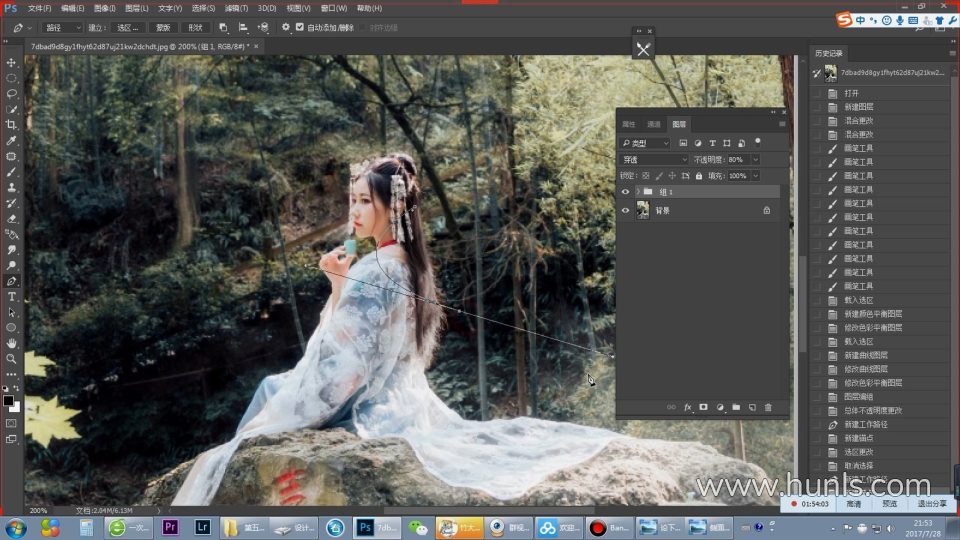Open path alignment icon in options bar

[x=243, y=28]
